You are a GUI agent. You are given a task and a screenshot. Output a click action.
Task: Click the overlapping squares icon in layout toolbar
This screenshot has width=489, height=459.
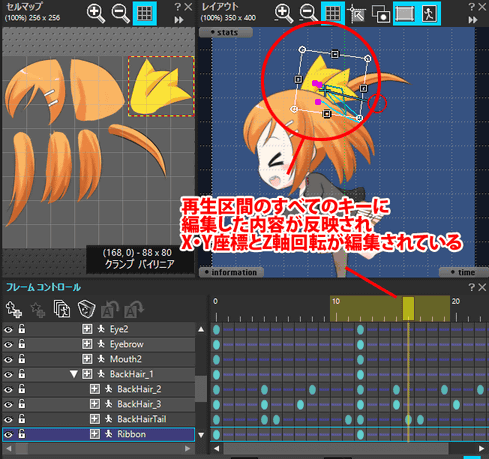(x=381, y=14)
